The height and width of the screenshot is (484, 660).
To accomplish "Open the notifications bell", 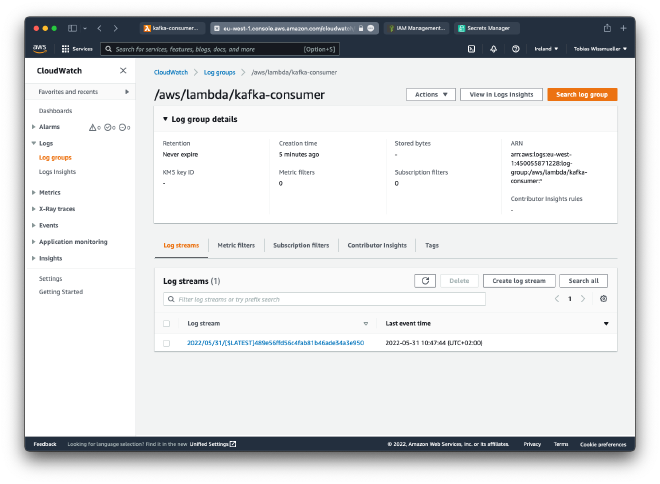I will 493,48.
